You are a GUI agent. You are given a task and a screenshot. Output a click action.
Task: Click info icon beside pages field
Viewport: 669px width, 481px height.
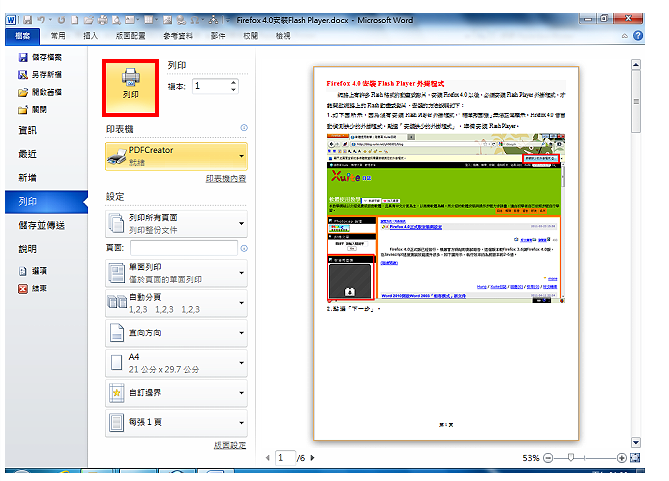pos(244,248)
